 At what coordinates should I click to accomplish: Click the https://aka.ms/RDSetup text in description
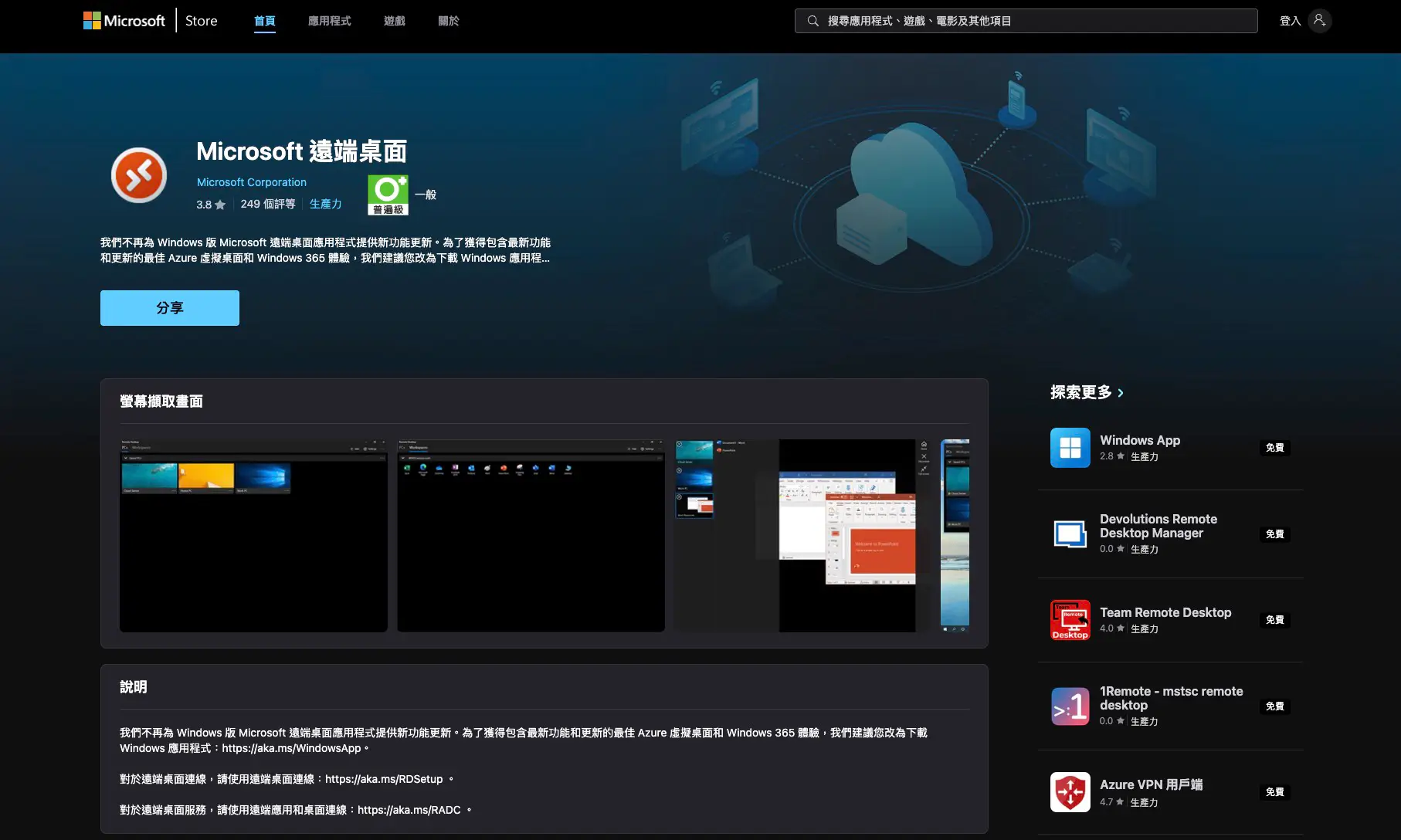pyautogui.click(x=384, y=779)
